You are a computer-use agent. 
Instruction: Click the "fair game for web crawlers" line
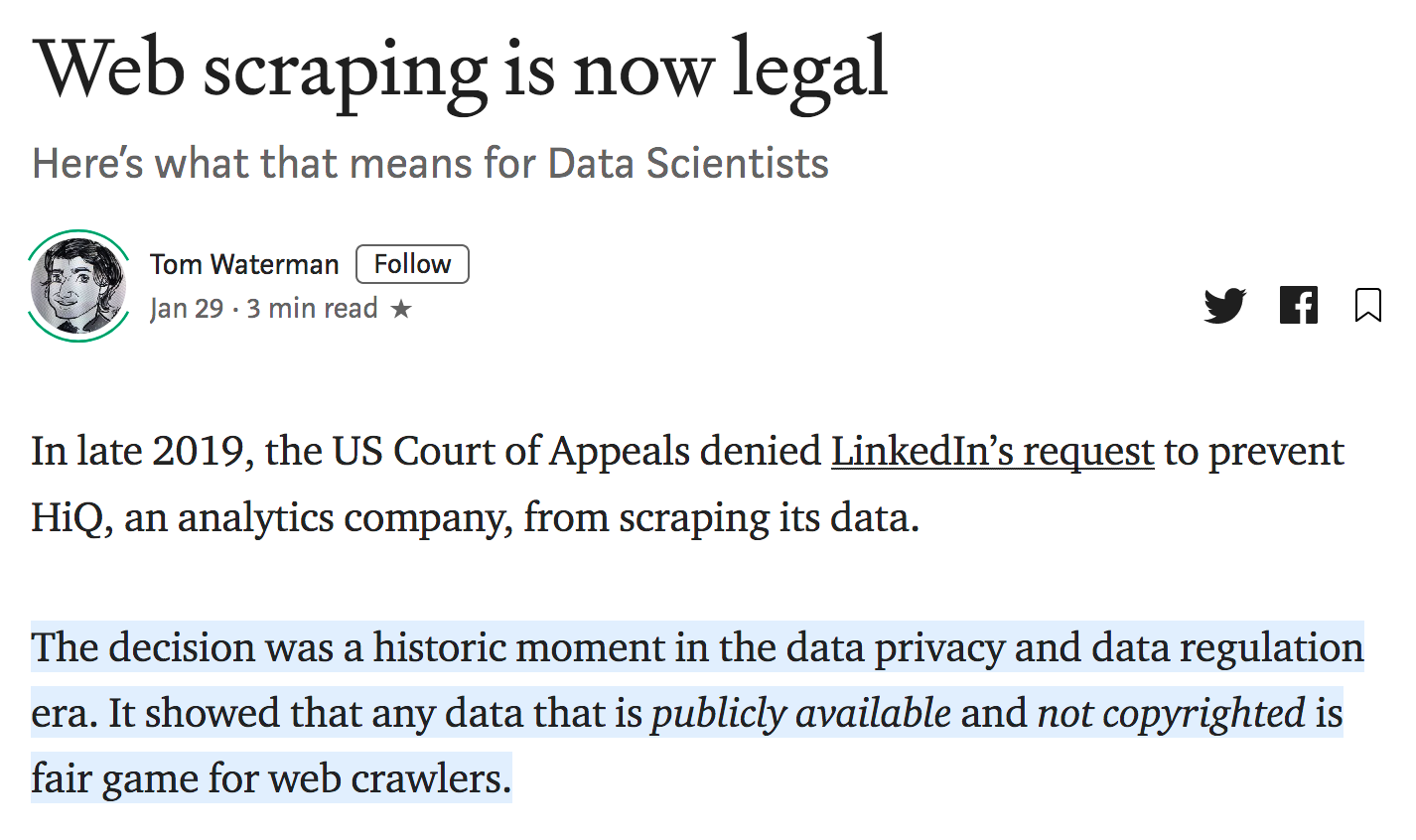click(x=270, y=778)
